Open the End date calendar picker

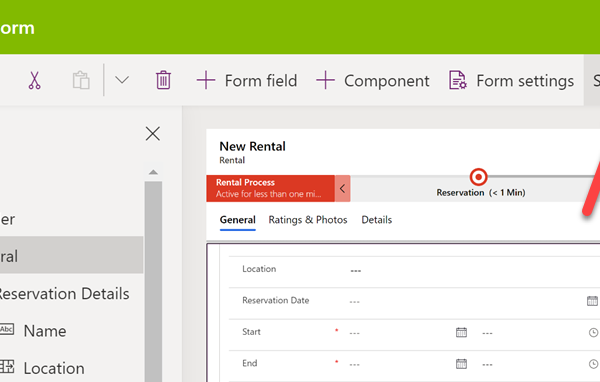[x=461, y=364]
